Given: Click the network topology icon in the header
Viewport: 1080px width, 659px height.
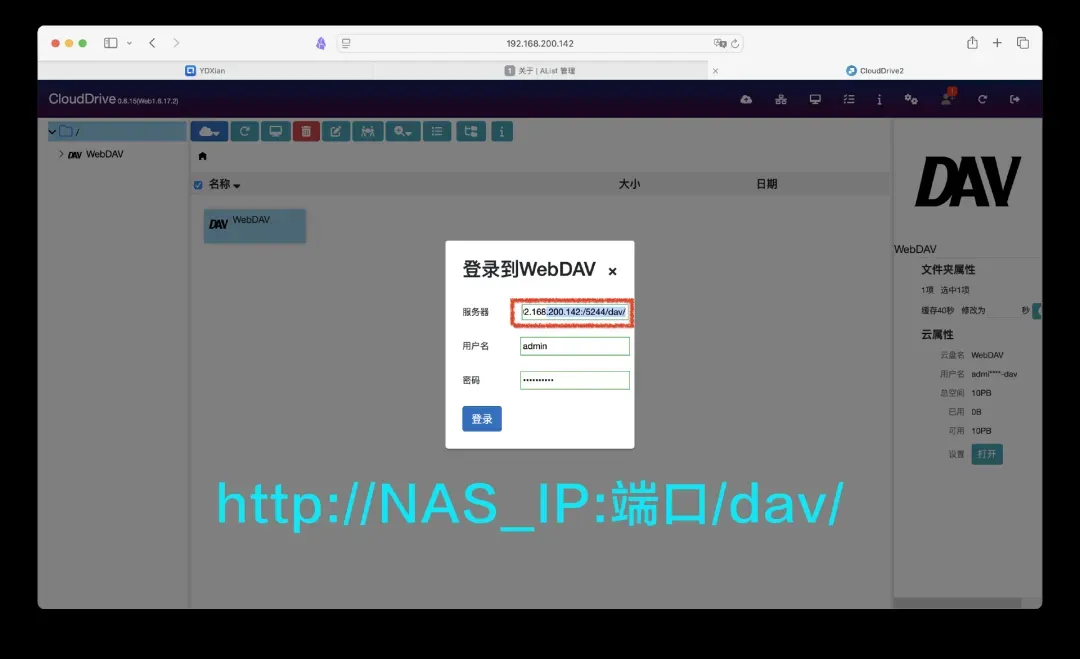Looking at the screenshot, I should (x=780, y=100).
